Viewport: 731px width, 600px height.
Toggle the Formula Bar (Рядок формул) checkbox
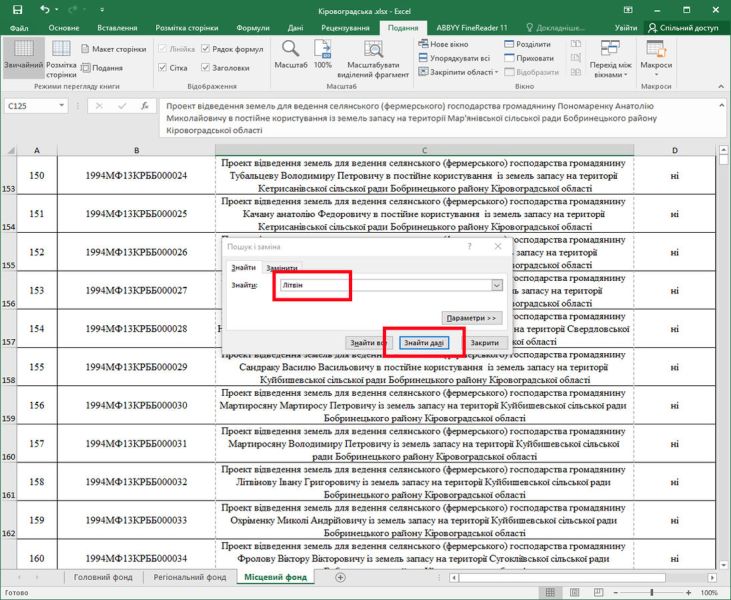207,49
